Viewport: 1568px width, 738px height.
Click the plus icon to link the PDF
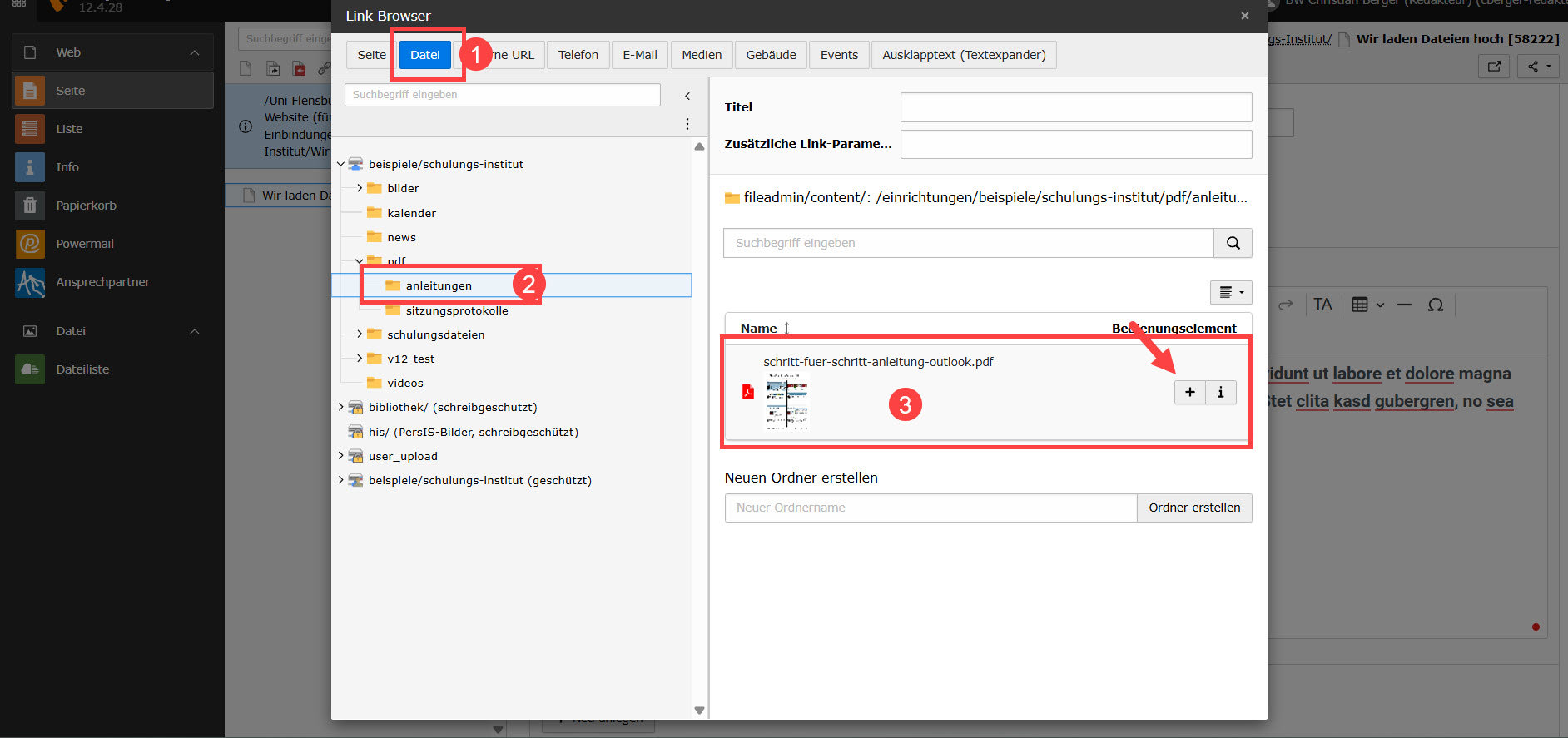(x=1189, y=392)
